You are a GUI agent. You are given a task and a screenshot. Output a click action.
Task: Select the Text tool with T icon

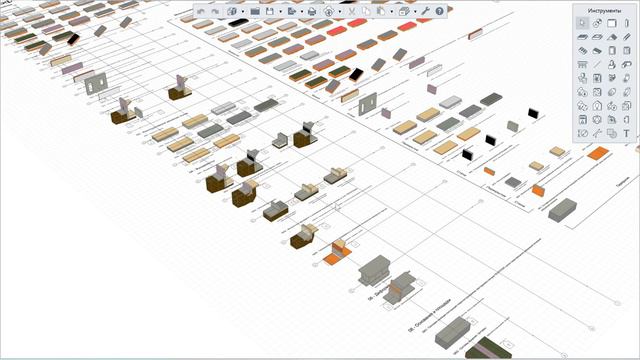click(627, 133)
